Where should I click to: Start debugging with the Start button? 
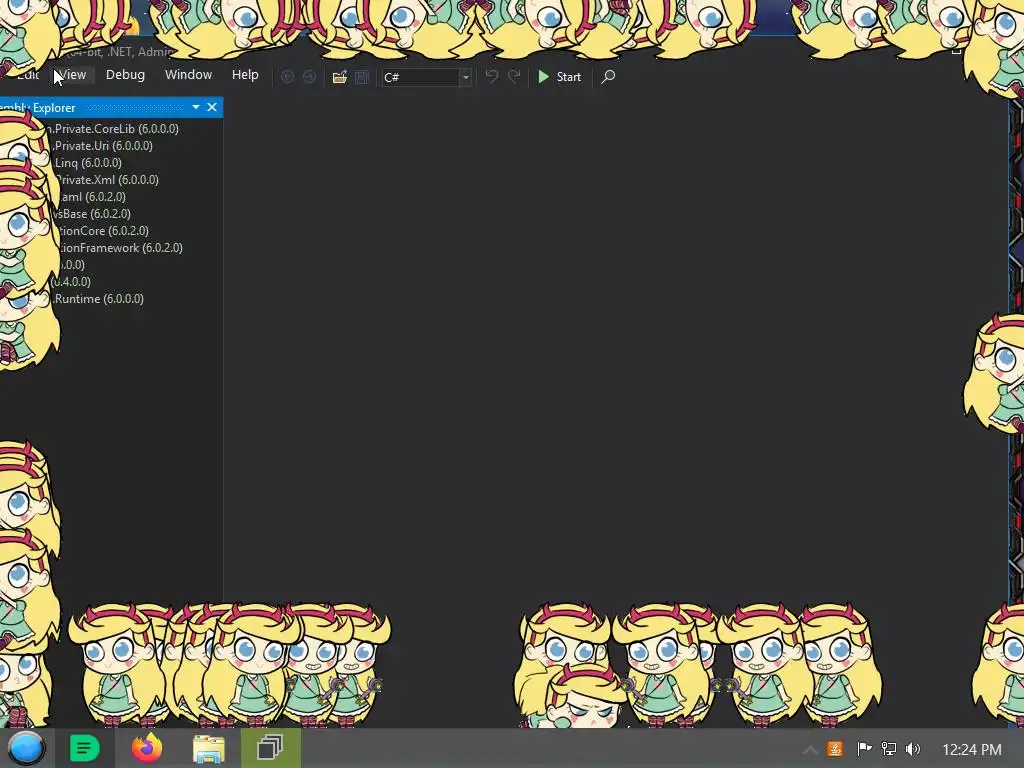pyautogui.click(x=560, y=77)
